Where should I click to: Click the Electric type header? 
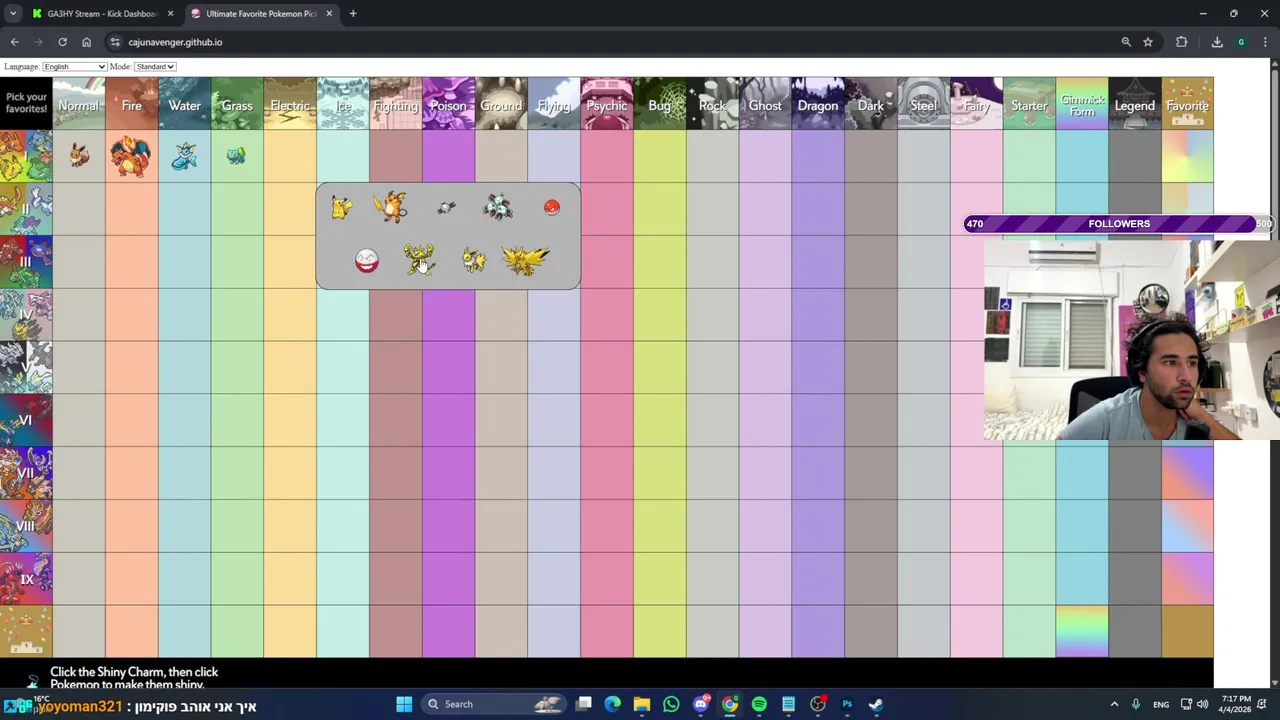coord(290,104)
